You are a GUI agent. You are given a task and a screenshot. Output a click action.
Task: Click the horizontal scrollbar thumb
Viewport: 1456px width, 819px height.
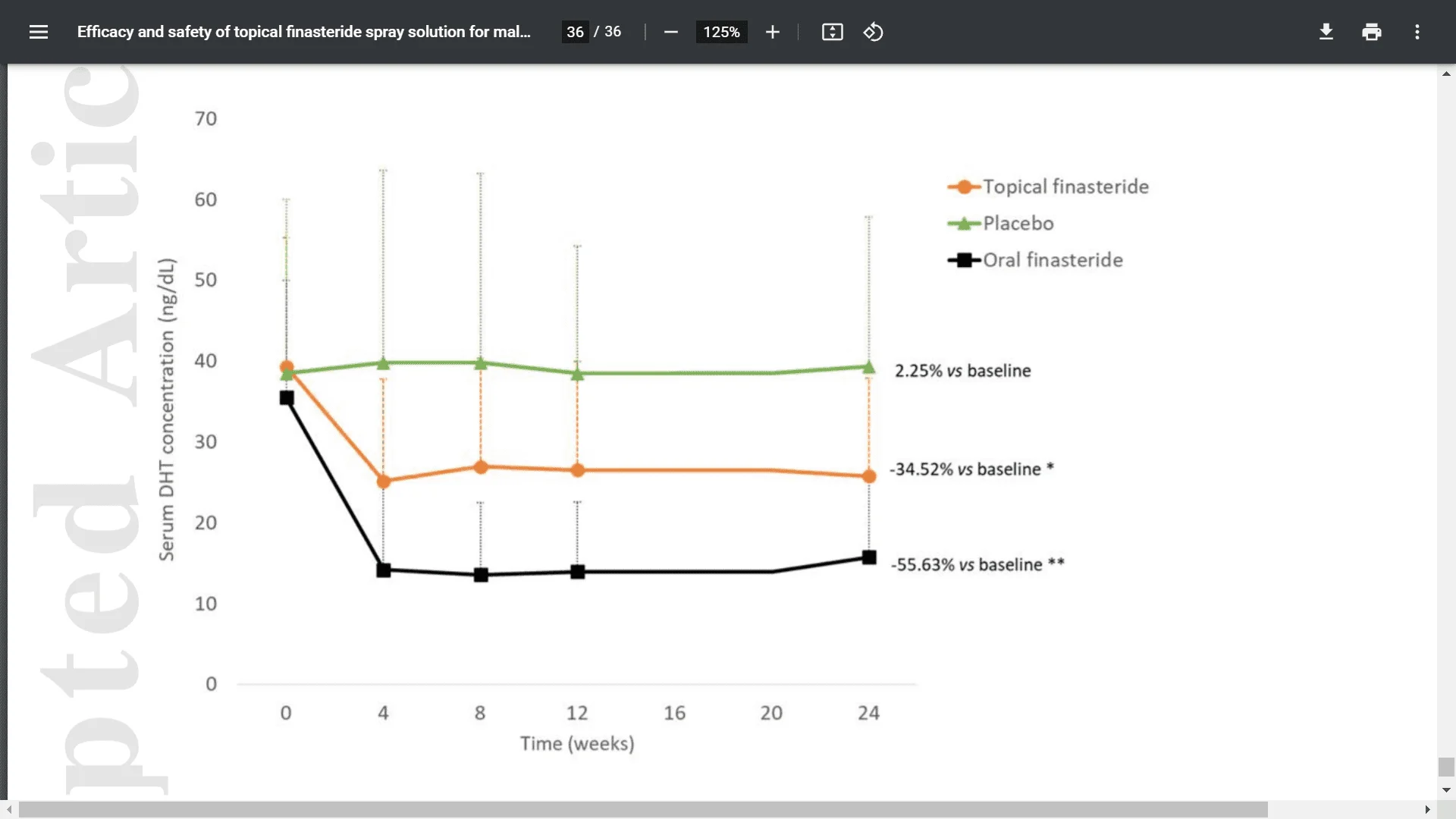(x=643, y=810)
